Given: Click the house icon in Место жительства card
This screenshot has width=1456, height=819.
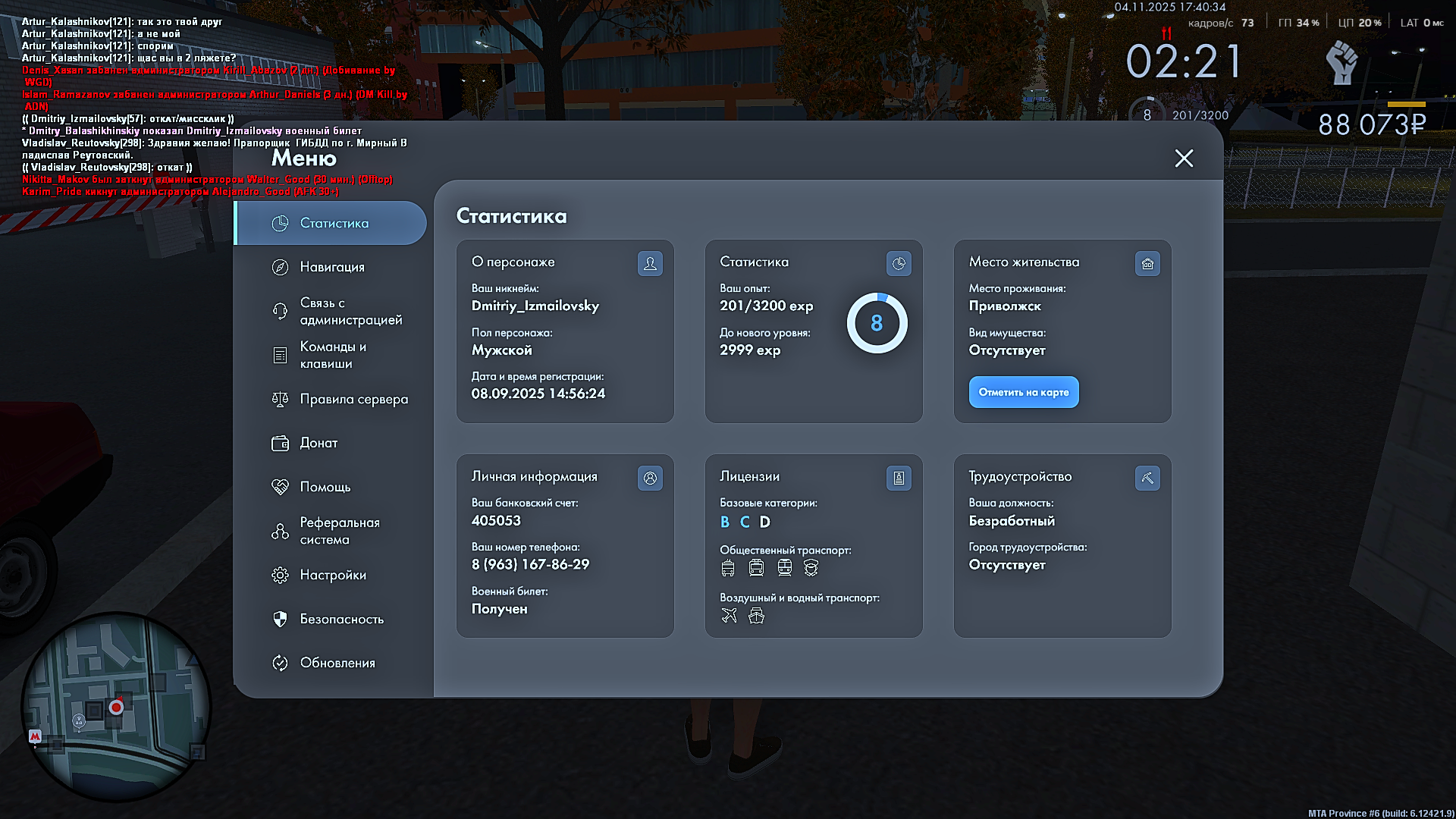Looking at the screenshot, I should click(x=1147, y=264).
